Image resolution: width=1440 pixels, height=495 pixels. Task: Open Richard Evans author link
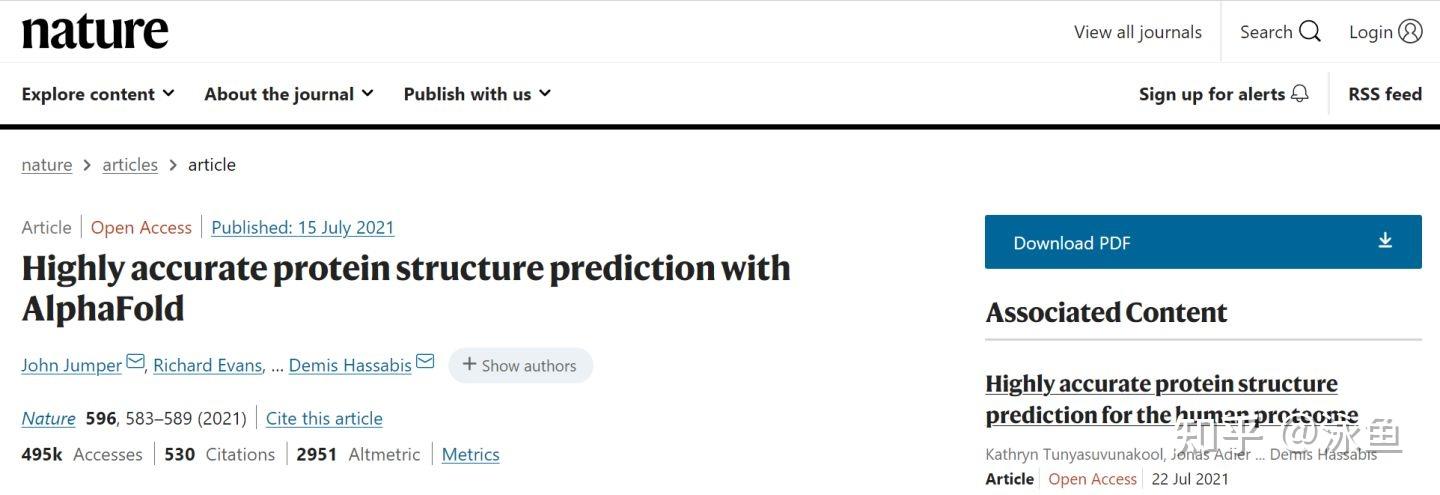(207, 365)
